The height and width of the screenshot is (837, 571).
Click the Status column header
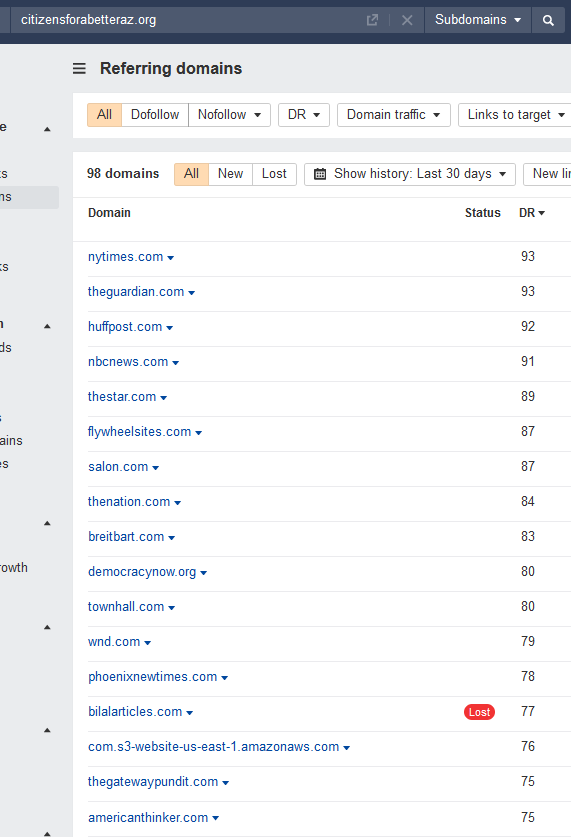[482, 213]
